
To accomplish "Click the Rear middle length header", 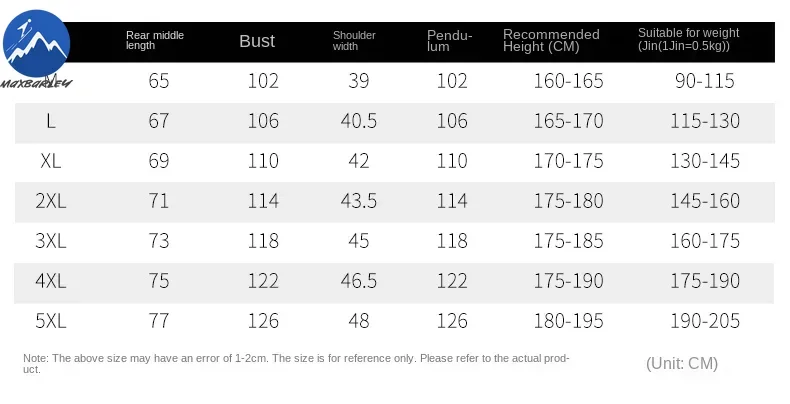I will coord(155,40).
